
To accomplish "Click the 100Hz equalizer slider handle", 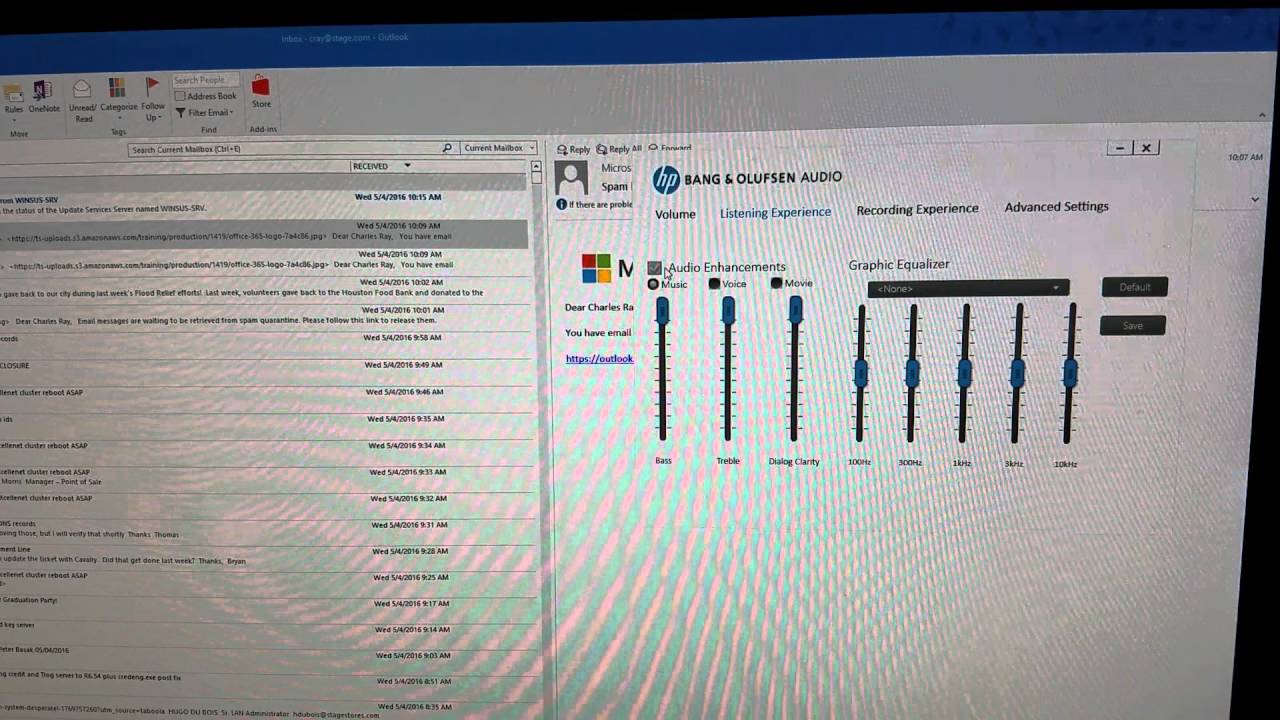I will coord(860,374).
